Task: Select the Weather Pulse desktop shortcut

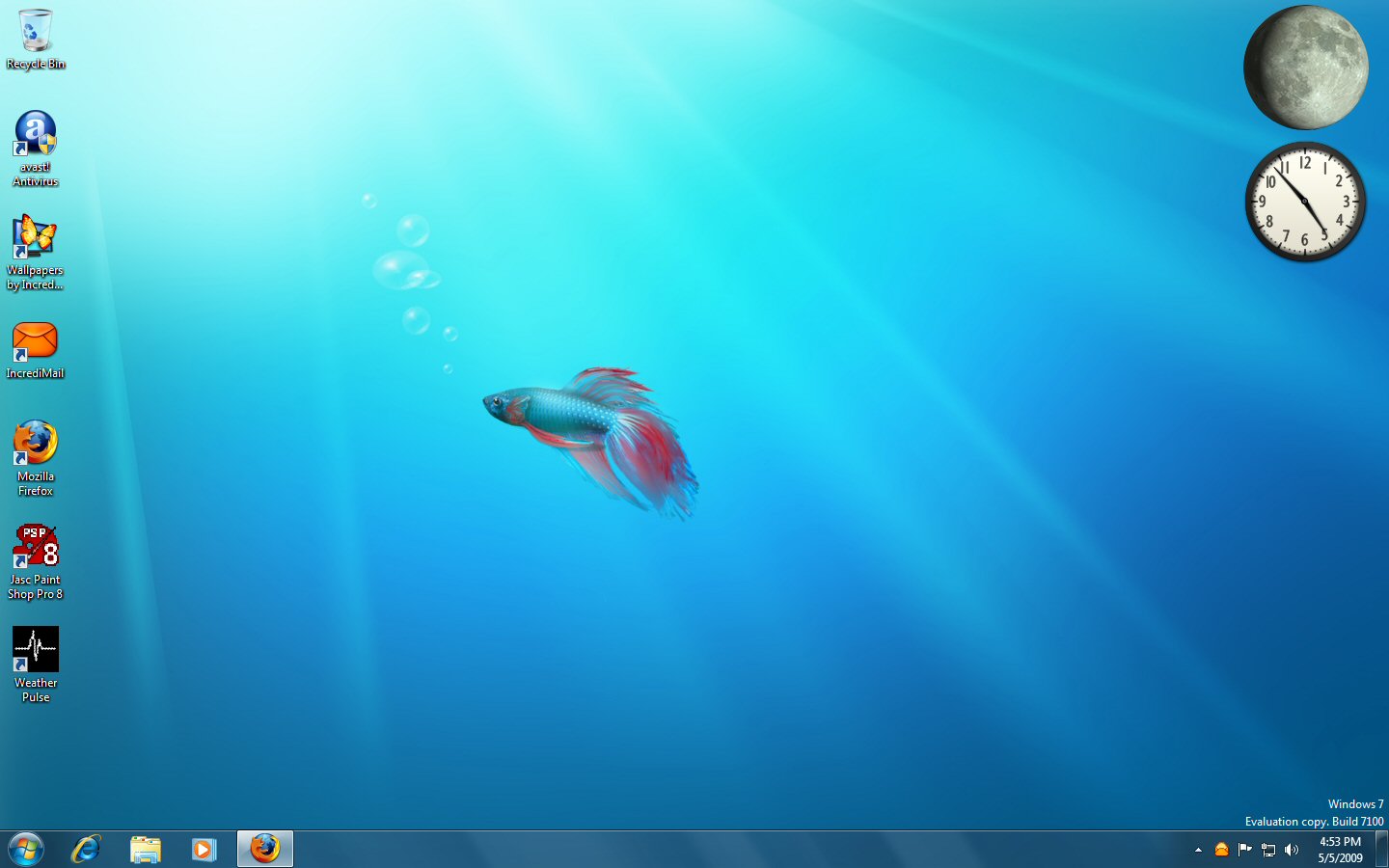Action: click(36, 665)
